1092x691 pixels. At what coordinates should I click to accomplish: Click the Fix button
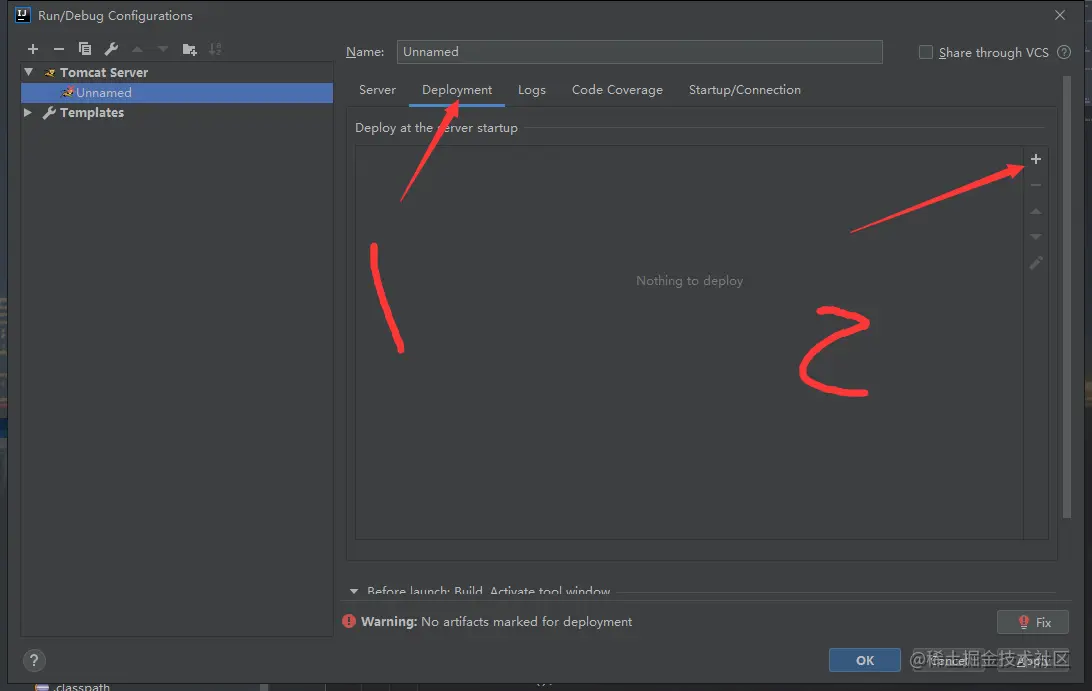pos(1033,622)
